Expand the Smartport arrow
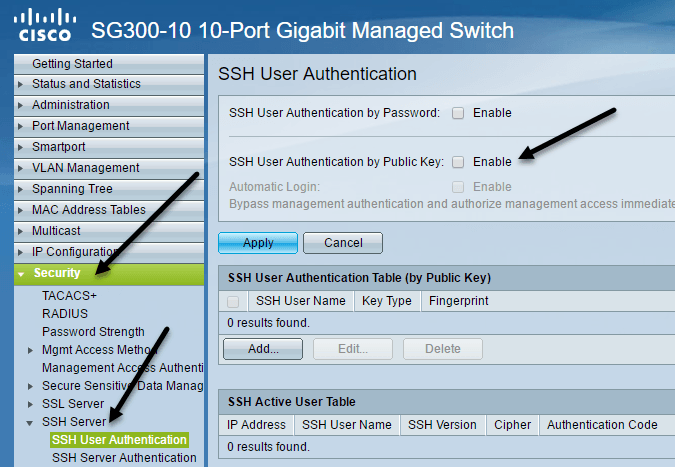This screenshot has width=675, height=467. 20,148
